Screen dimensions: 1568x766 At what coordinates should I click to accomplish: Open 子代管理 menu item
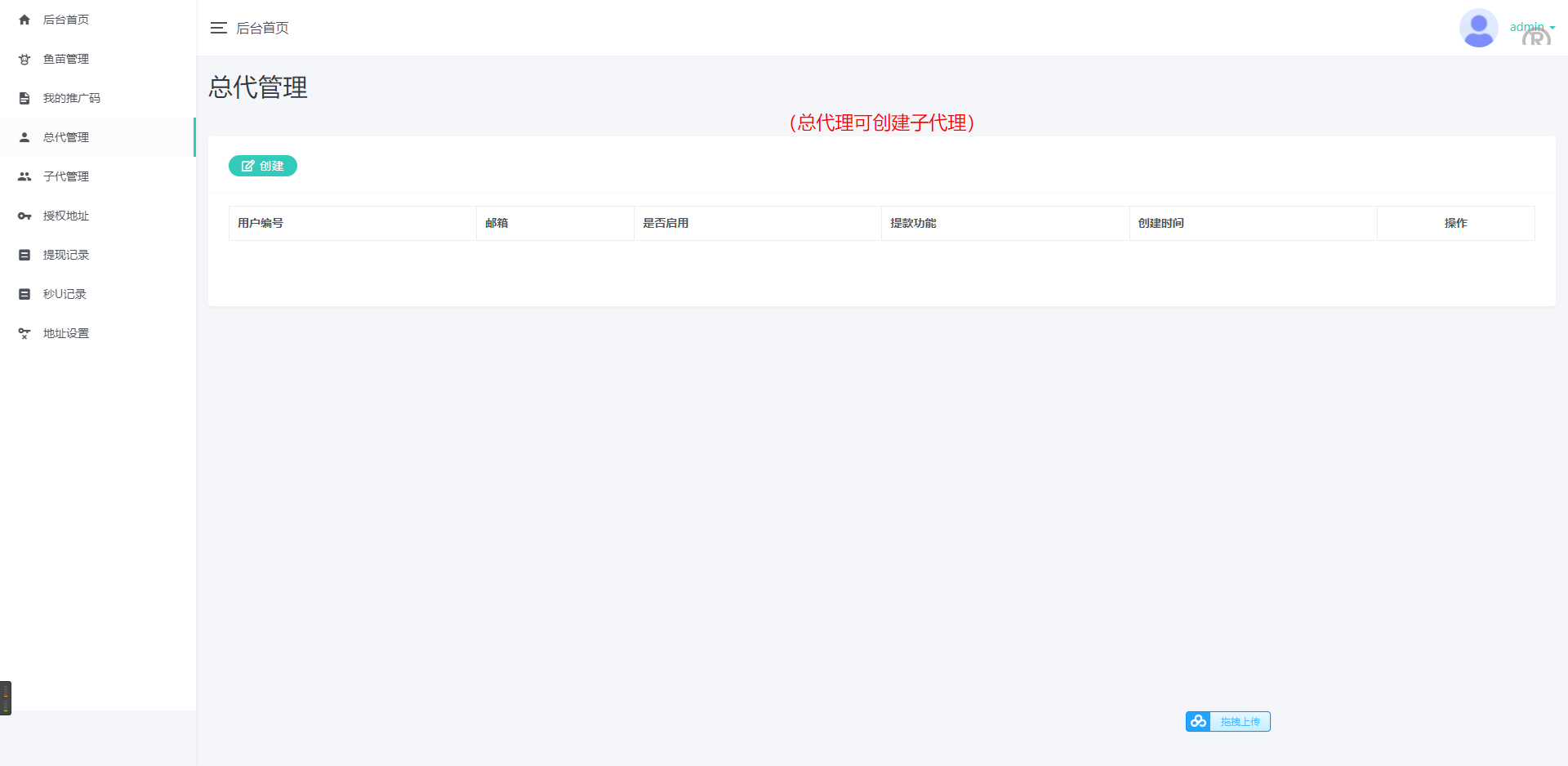66,176
